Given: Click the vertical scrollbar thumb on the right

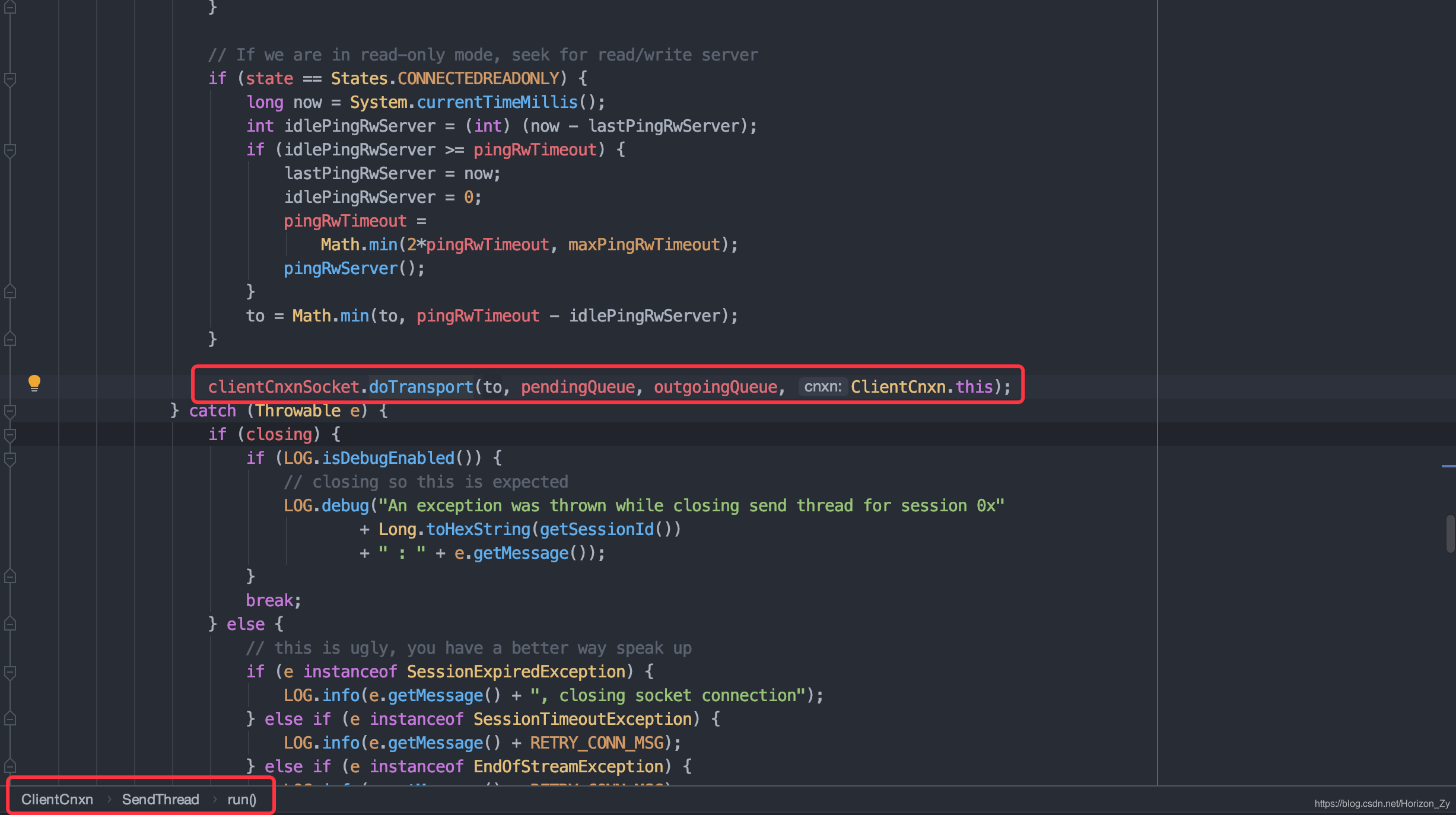Looking at the screenshot, I should 1450,533.
